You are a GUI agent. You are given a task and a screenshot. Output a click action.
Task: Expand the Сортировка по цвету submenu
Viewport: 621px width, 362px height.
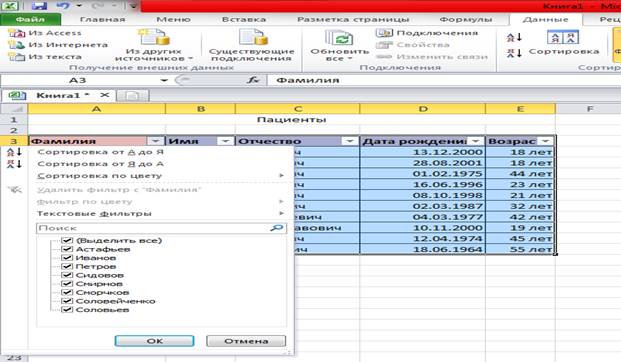(x=282, y=175)
